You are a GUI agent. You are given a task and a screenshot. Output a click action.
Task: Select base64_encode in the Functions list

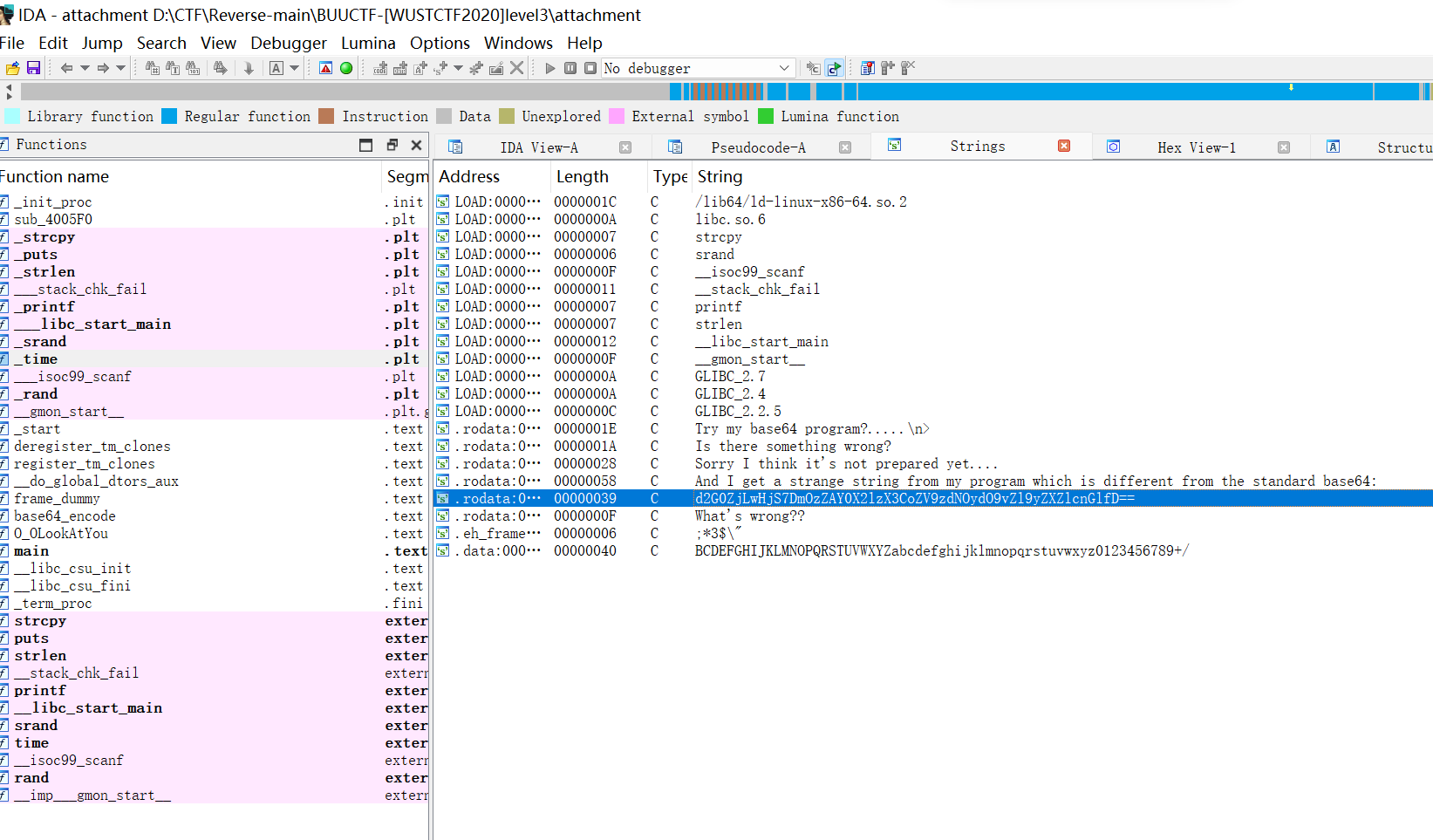(65, 516)
